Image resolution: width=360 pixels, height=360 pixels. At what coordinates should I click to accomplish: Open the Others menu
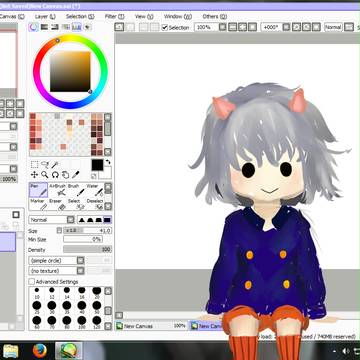coord(215,16)
